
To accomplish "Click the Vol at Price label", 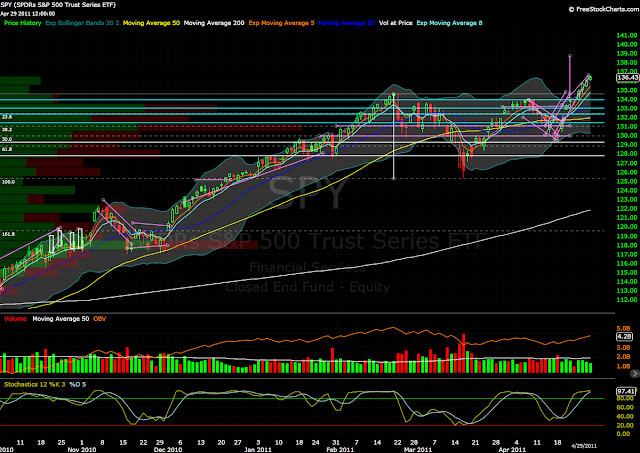I will tap(396, 23).
